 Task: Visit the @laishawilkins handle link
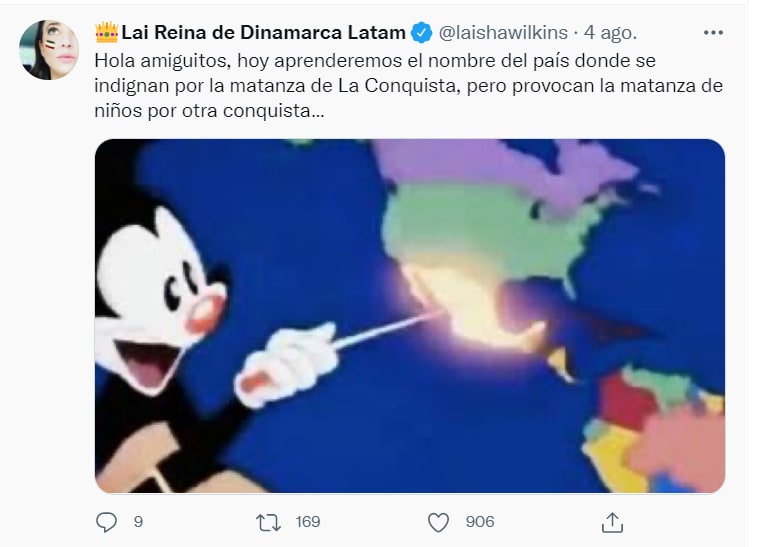[503, 33]
